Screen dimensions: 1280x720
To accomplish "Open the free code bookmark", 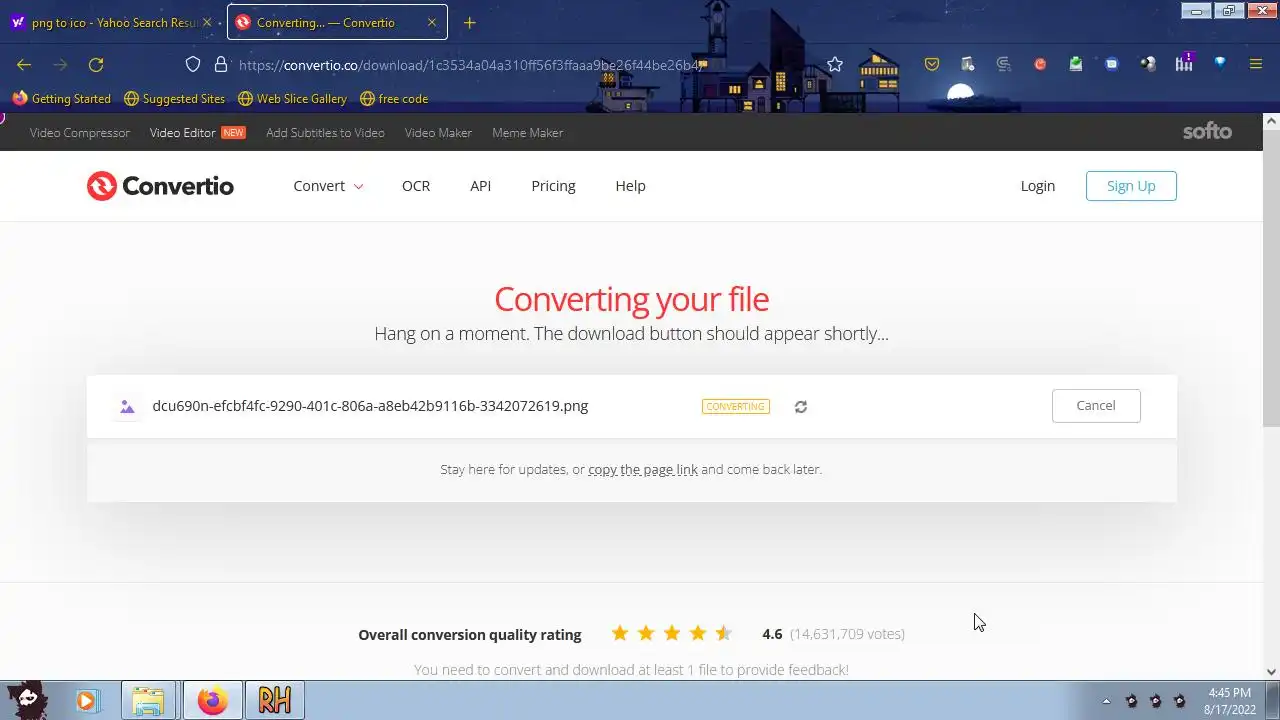I will 394,98.
